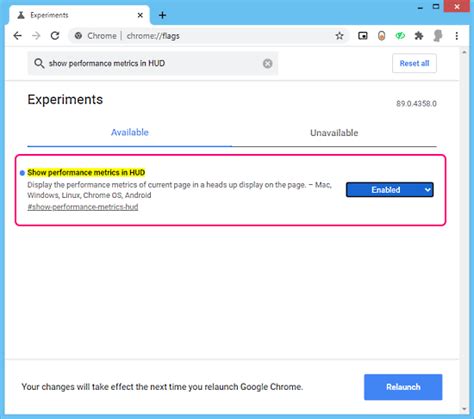Click the version number 89.0.4358.0
This screenshot has width=474, height=419.
416,104
